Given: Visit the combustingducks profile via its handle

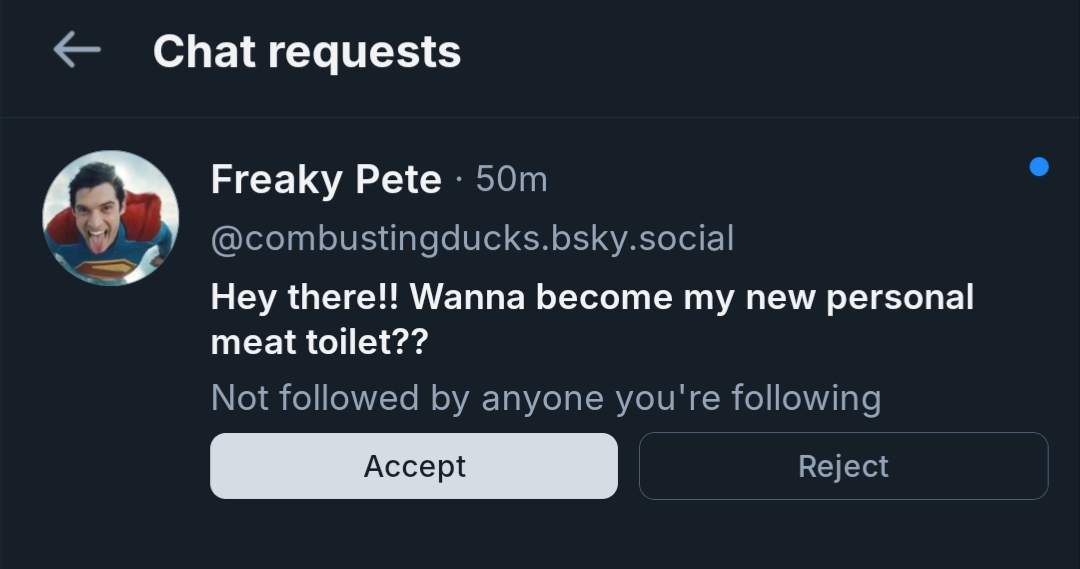Looking at the screenshot, I should click(x=472, y=238).
